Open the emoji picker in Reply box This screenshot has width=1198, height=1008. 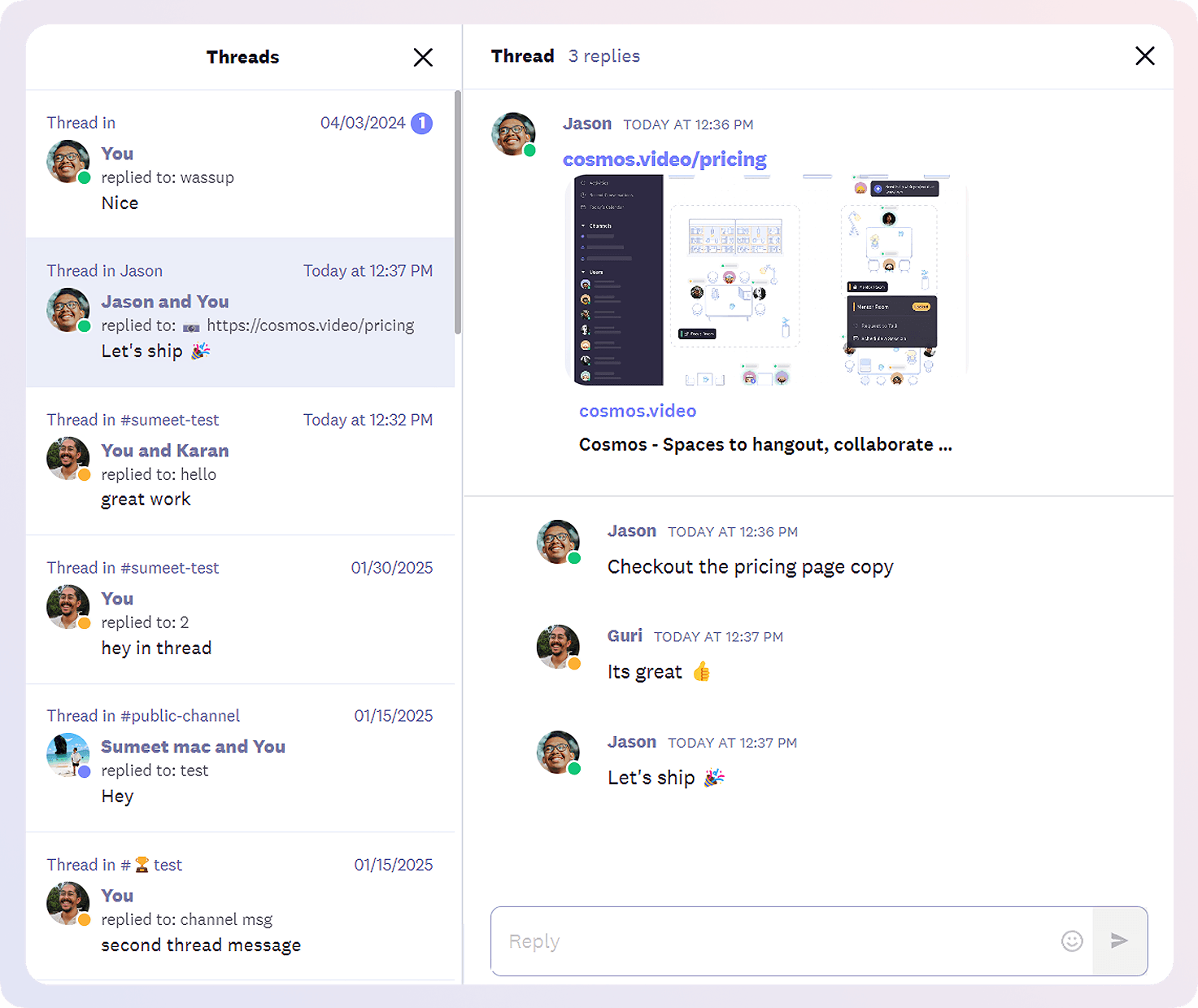click(x=1072, y=941)
